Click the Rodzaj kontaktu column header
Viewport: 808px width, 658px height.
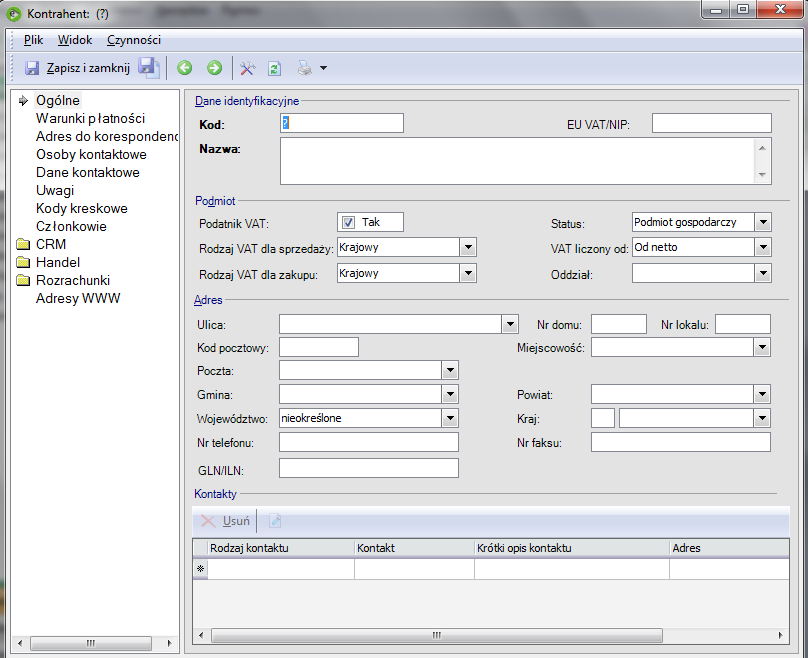tap(281, 548)
